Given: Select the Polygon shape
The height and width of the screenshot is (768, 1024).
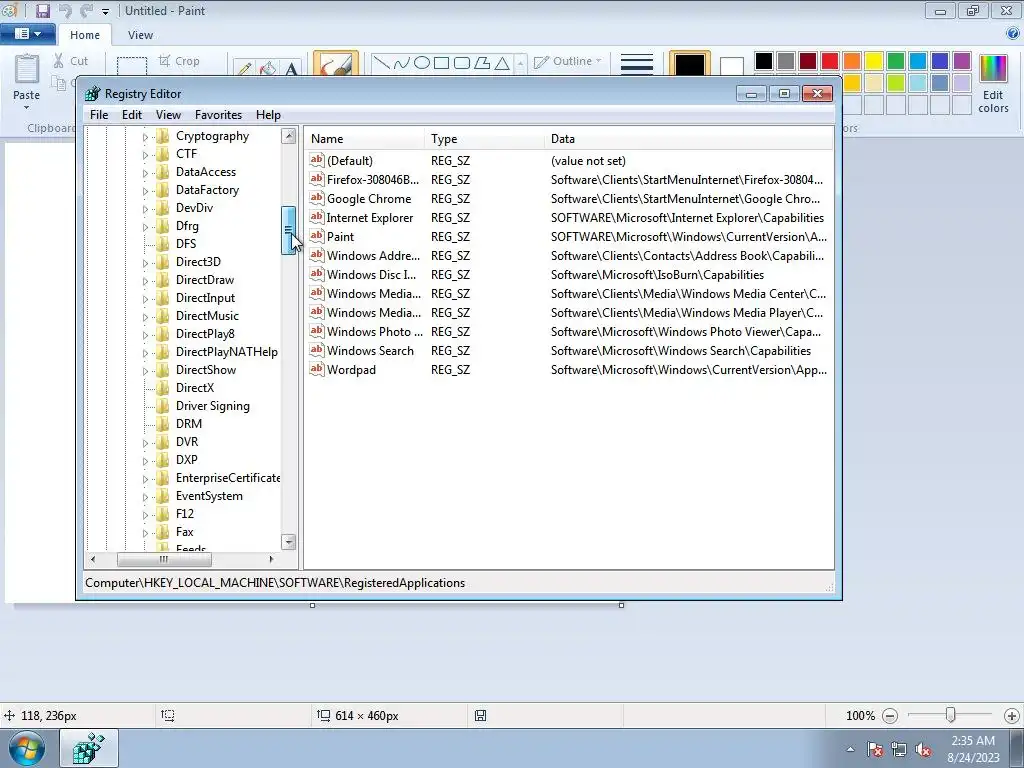Looking at the screenshot, I should 482,63.
